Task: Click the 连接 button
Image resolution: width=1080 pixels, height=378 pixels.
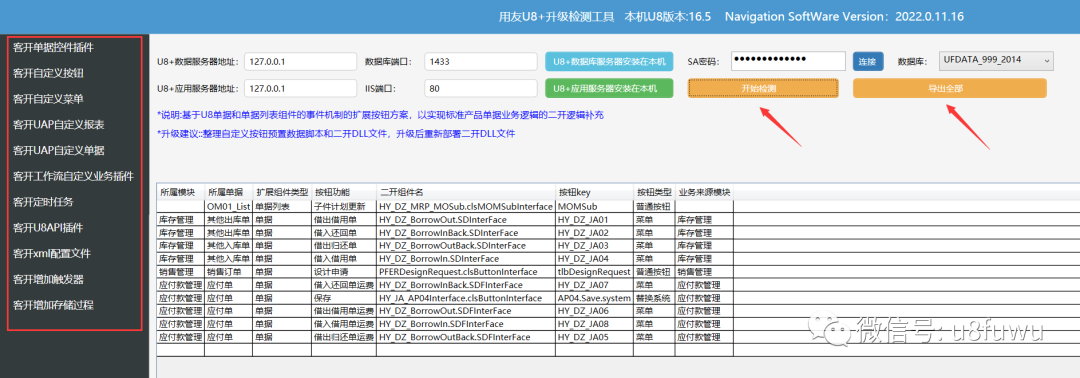Action: pos(869,61)
